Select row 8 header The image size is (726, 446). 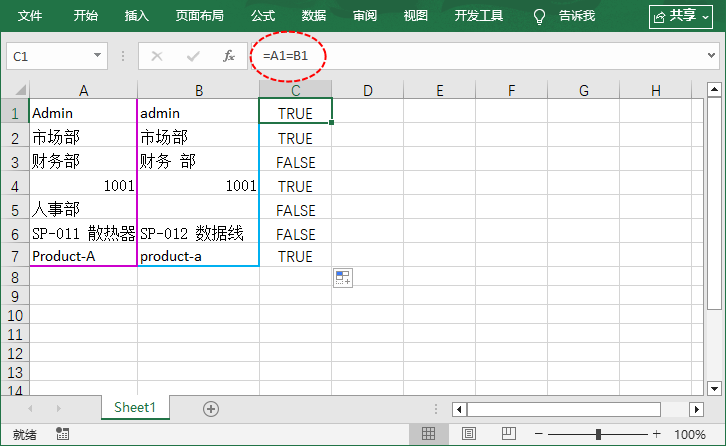click(x=15, y=277)
